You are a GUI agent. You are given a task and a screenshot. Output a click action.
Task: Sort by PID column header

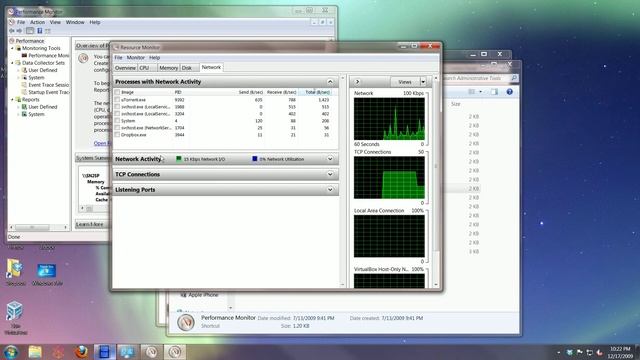(178, 92)
